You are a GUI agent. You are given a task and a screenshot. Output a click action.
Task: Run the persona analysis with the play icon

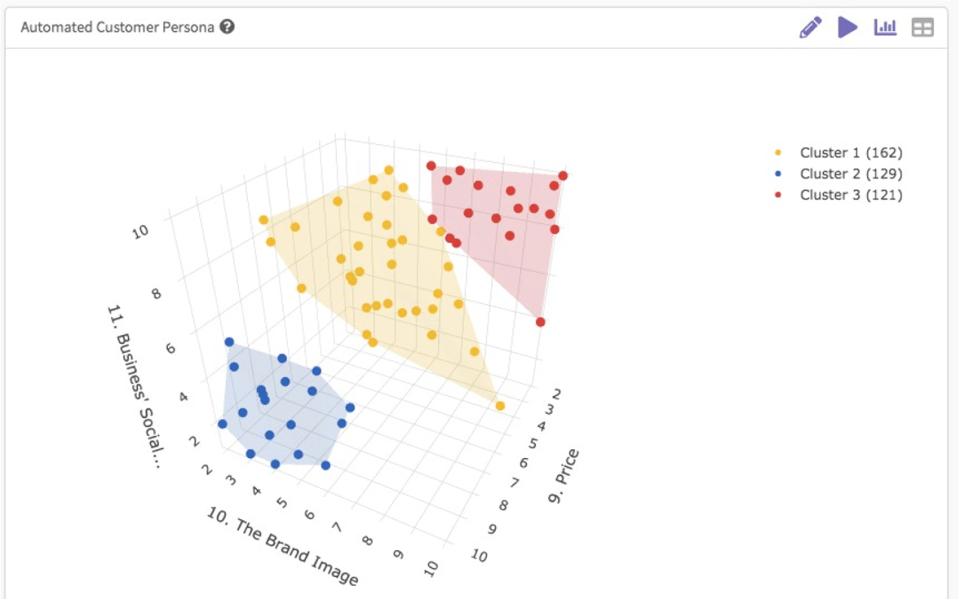point(847,27)
